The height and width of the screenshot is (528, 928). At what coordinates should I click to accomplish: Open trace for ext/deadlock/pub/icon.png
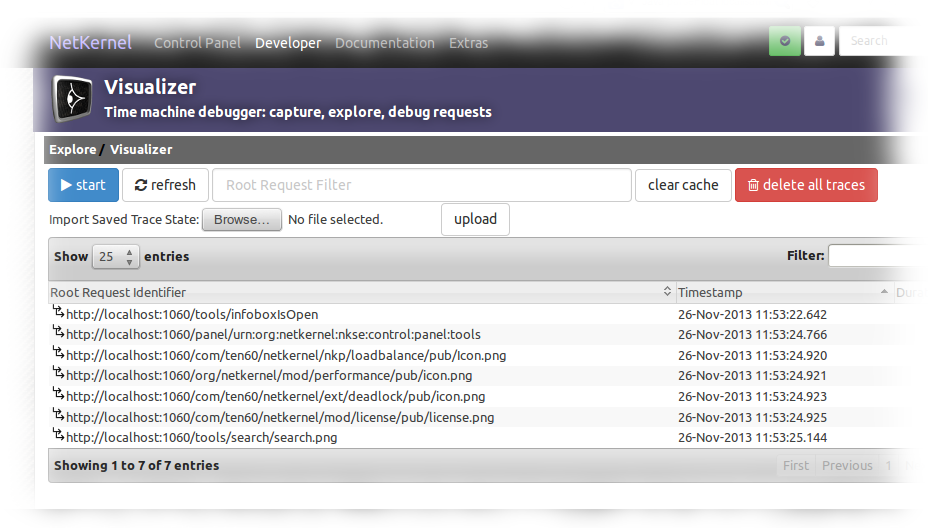tap(275, 396)
